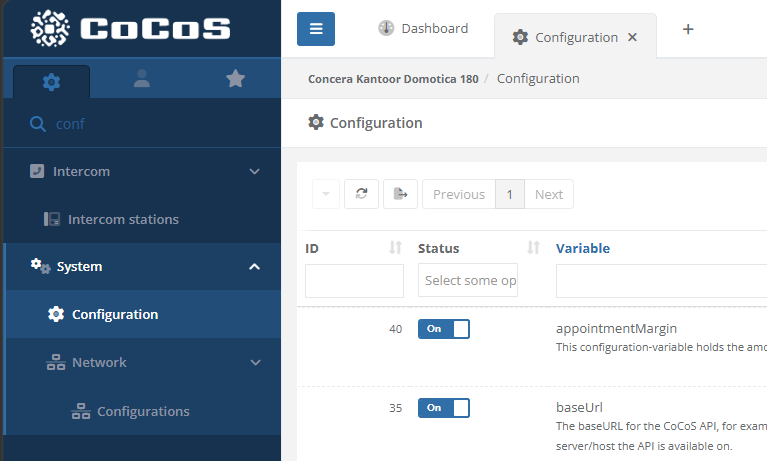Click Concera Kantoor Domotica 180 breadcrumb

coord(393,79)
